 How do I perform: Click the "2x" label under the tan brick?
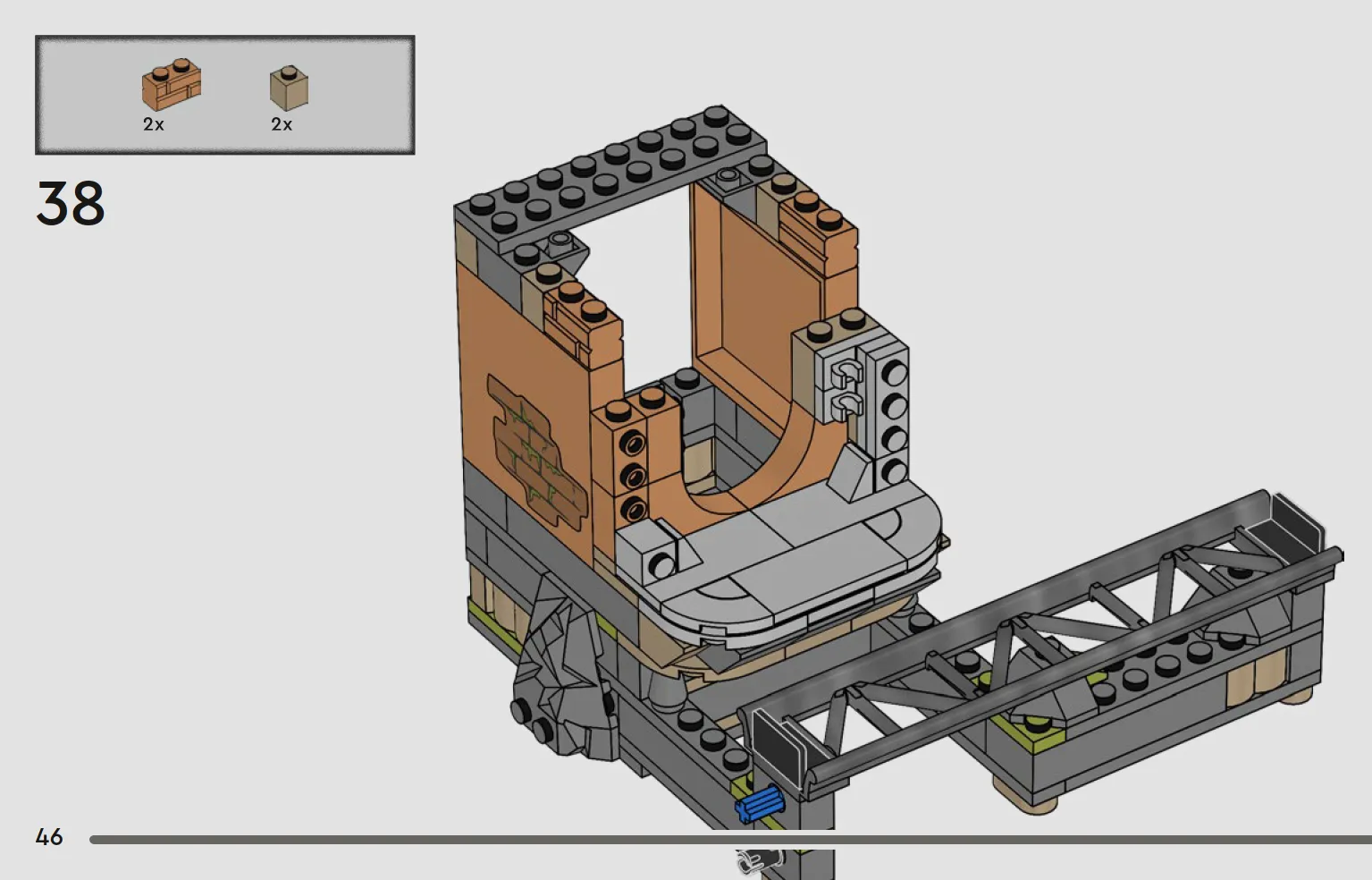pos(282,124)
